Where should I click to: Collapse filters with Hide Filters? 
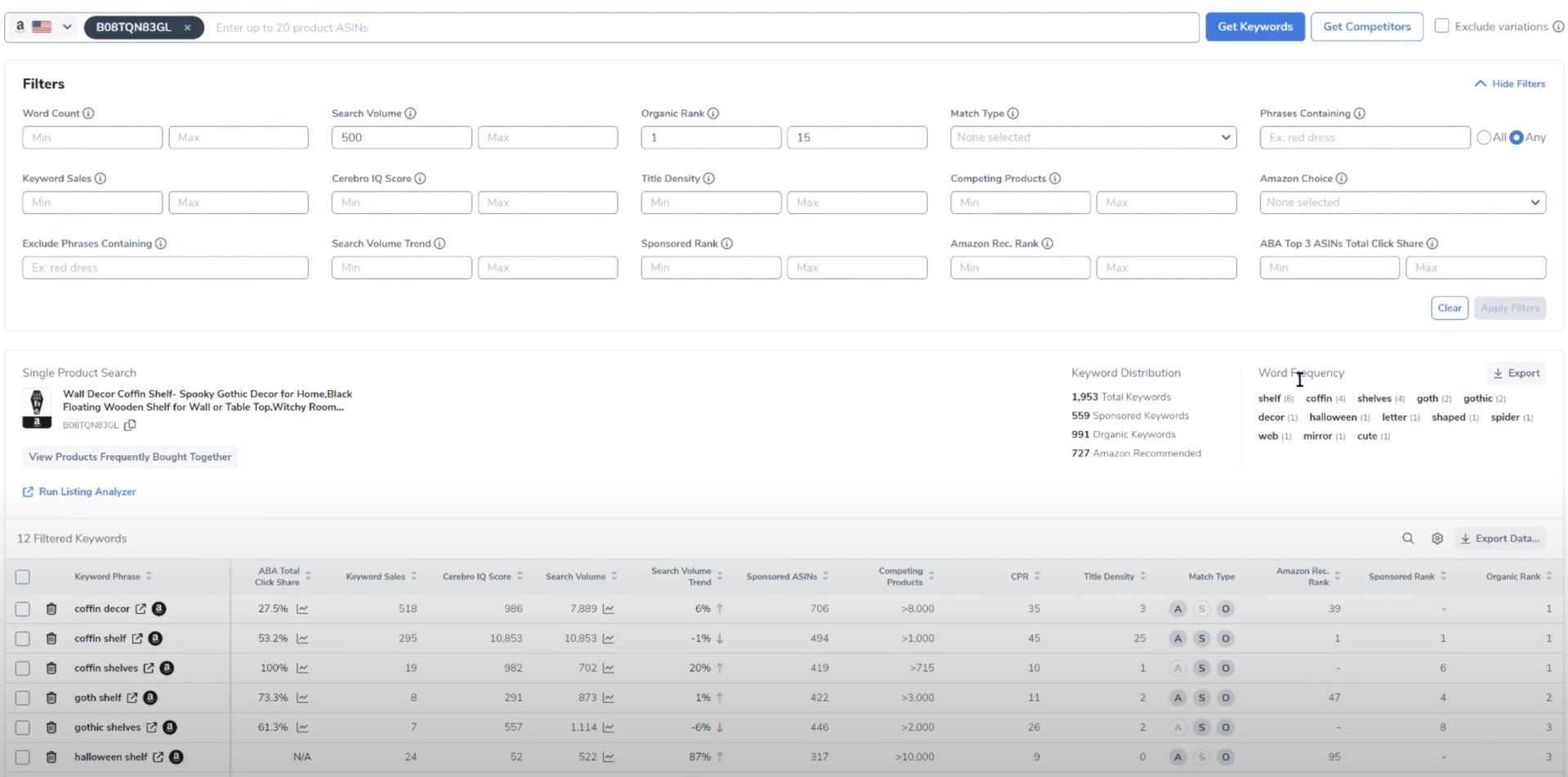coord(1510,83)
